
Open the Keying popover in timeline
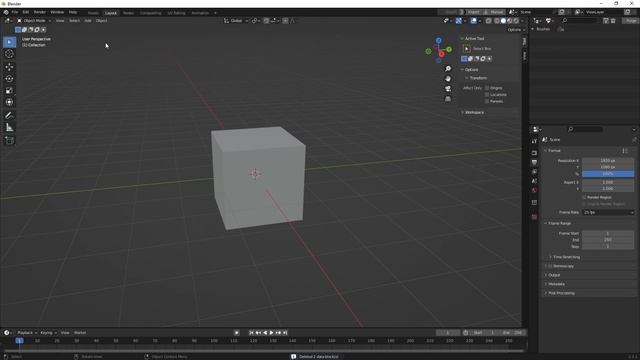pyautogui.click(x=48, y=333)
